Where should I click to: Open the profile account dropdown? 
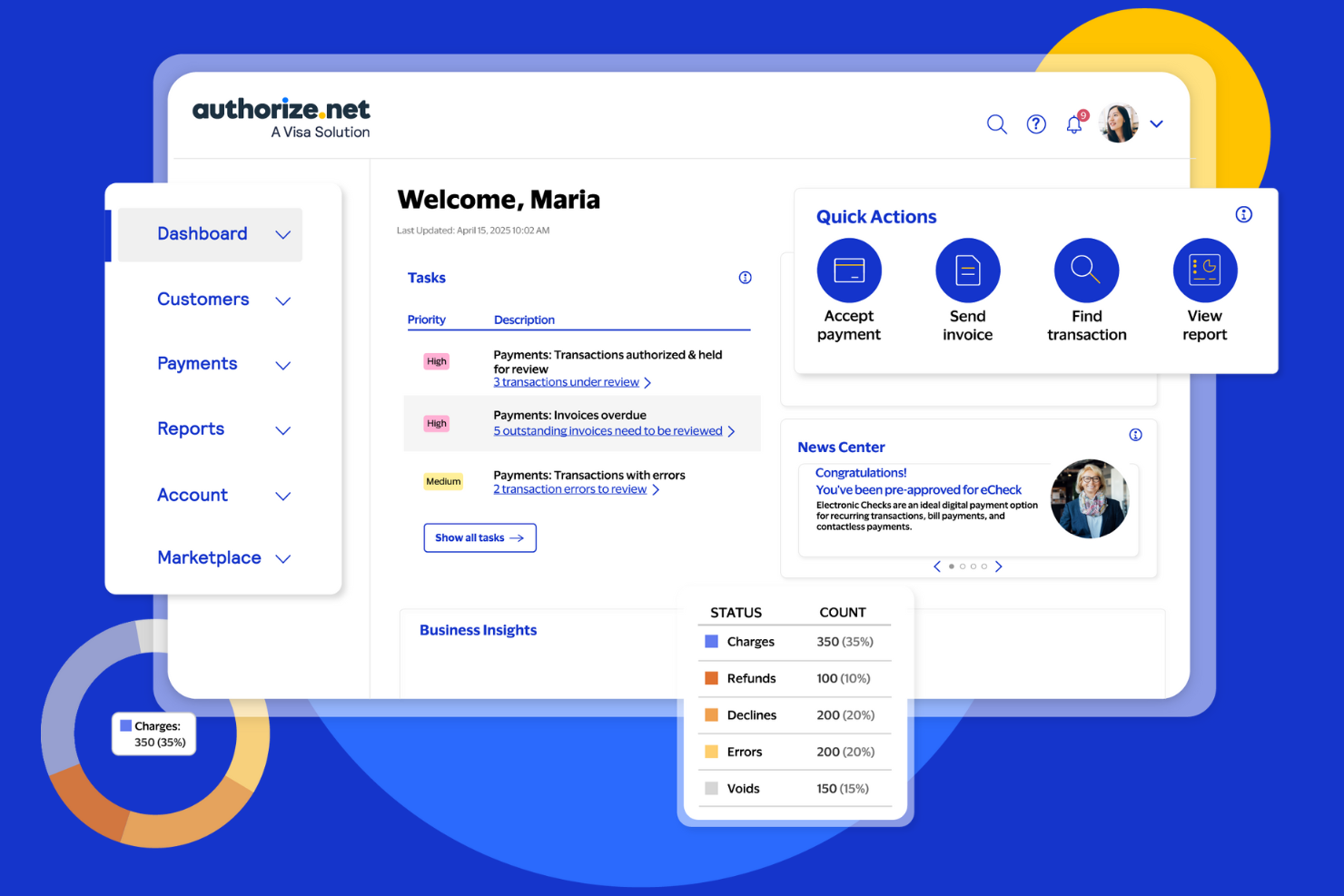click(x=1156, y=123)
